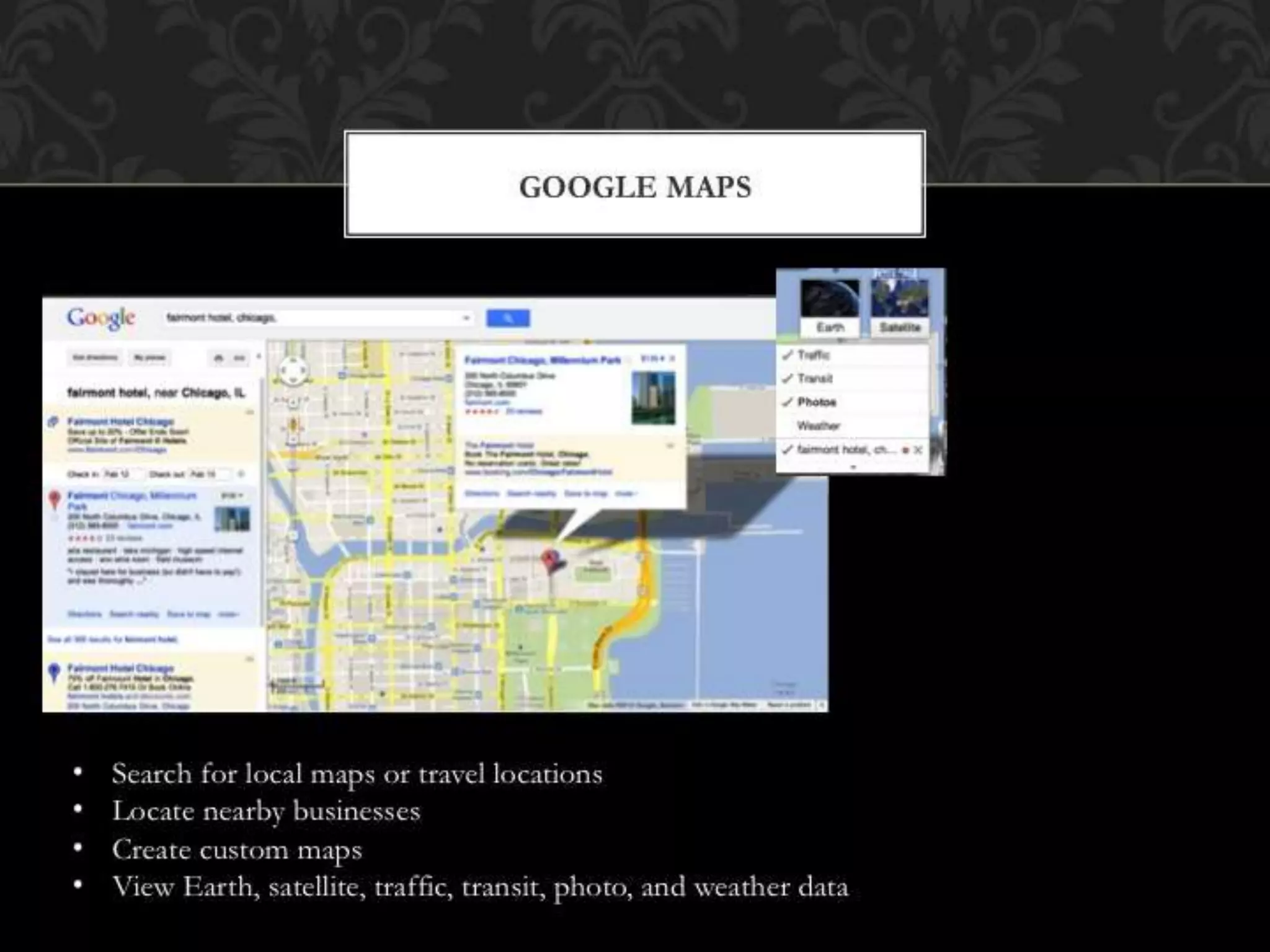The image size is (1270, 952).
Task: Open the search box suggestions dropdown arrow
Action: pyautogui.click(x=466, y=318)
